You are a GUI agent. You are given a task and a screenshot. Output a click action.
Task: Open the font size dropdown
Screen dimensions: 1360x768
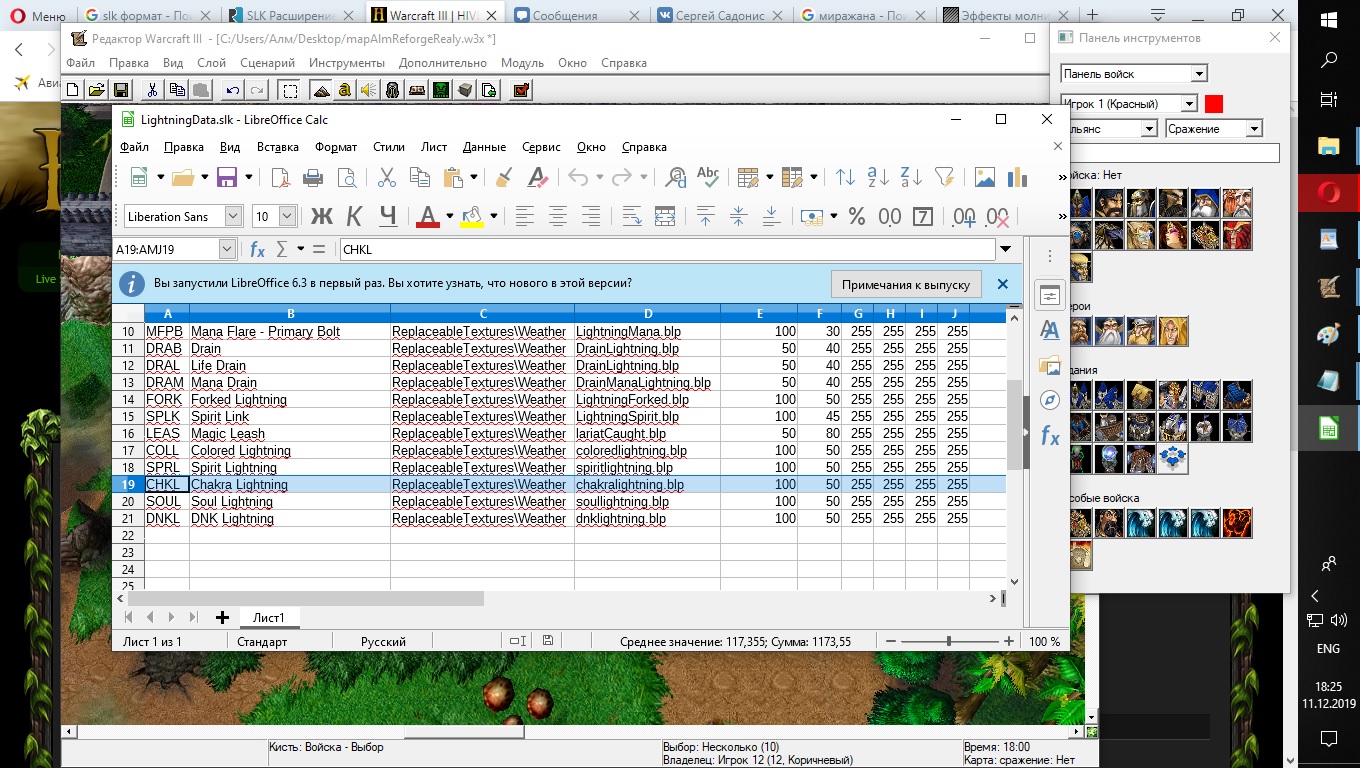(x=287, y=216)
